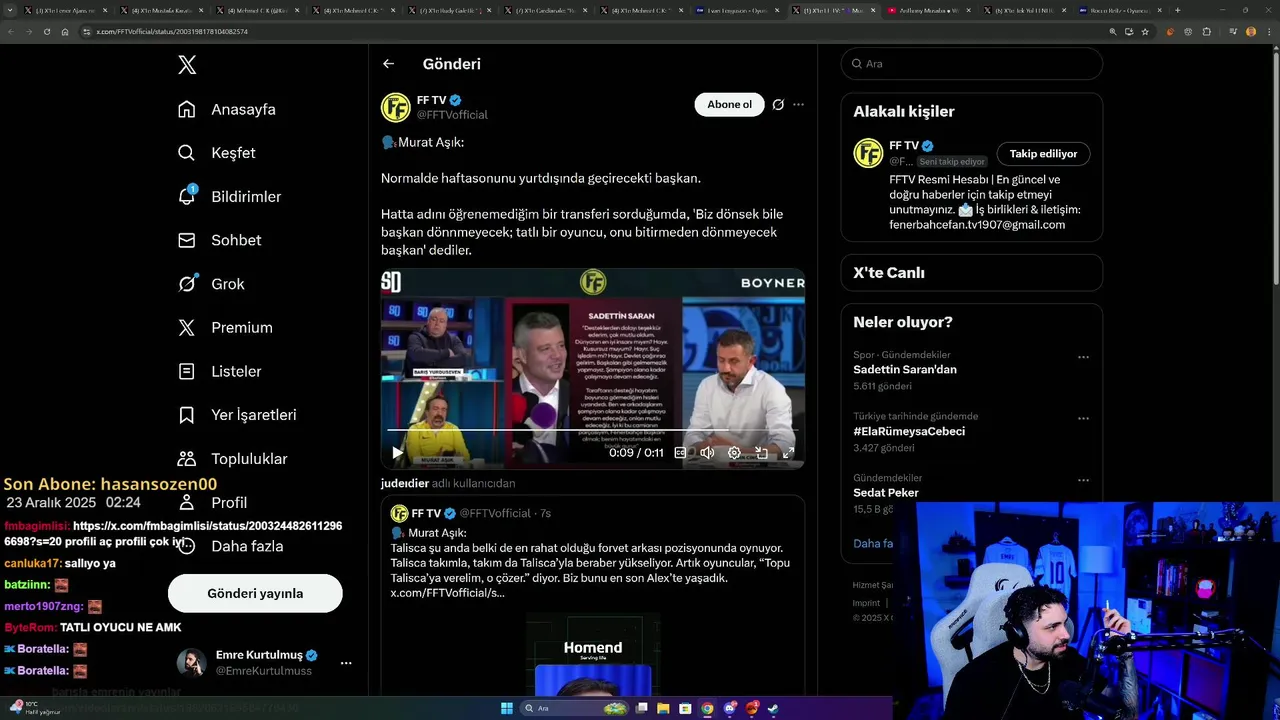Screen dimensions: 1280x720
Task: Open Task View on taskbar
Action: 640,708
